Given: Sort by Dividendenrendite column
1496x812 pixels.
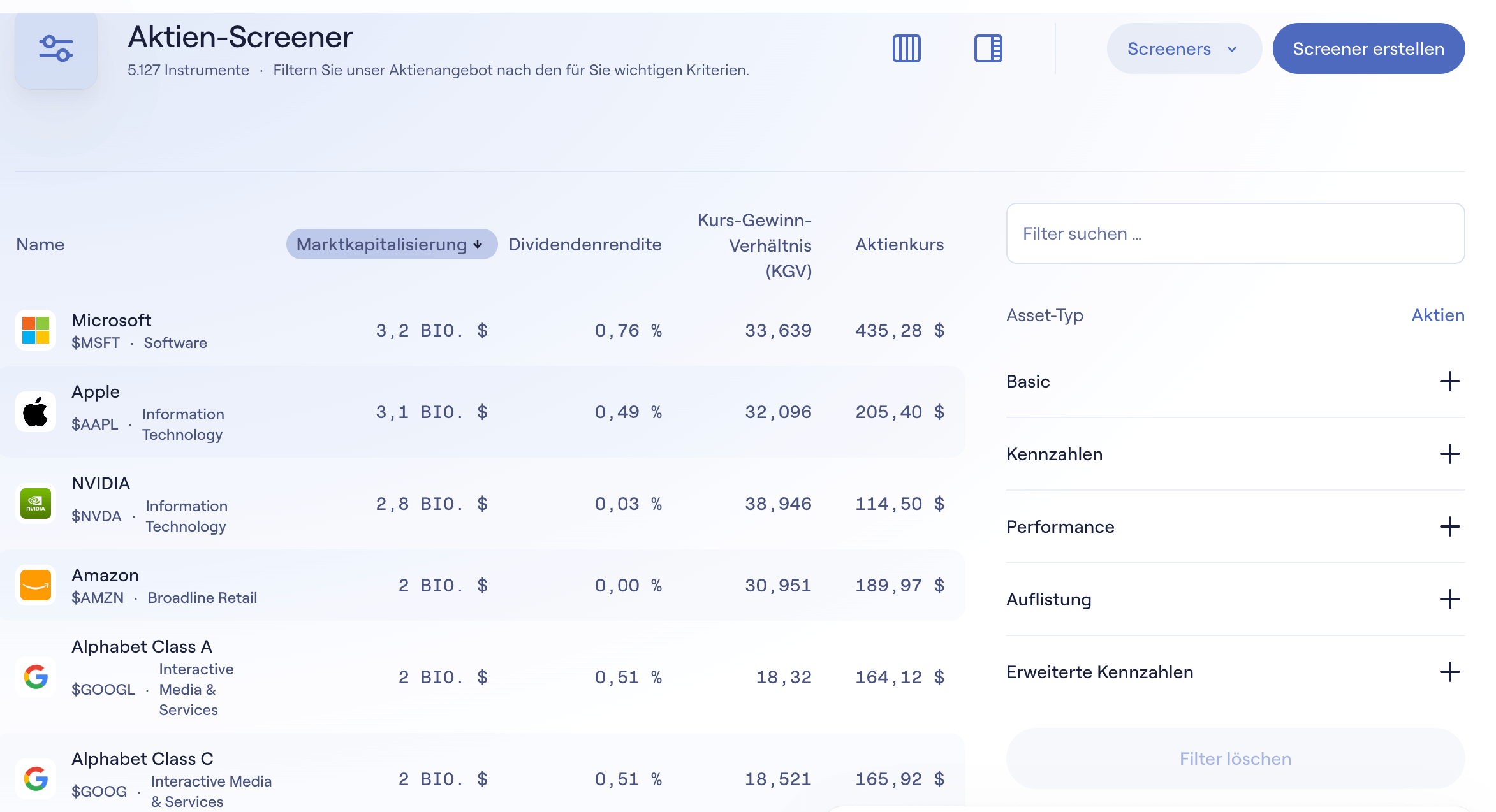Looking at the screenshot, I should (x=585, y=244).
